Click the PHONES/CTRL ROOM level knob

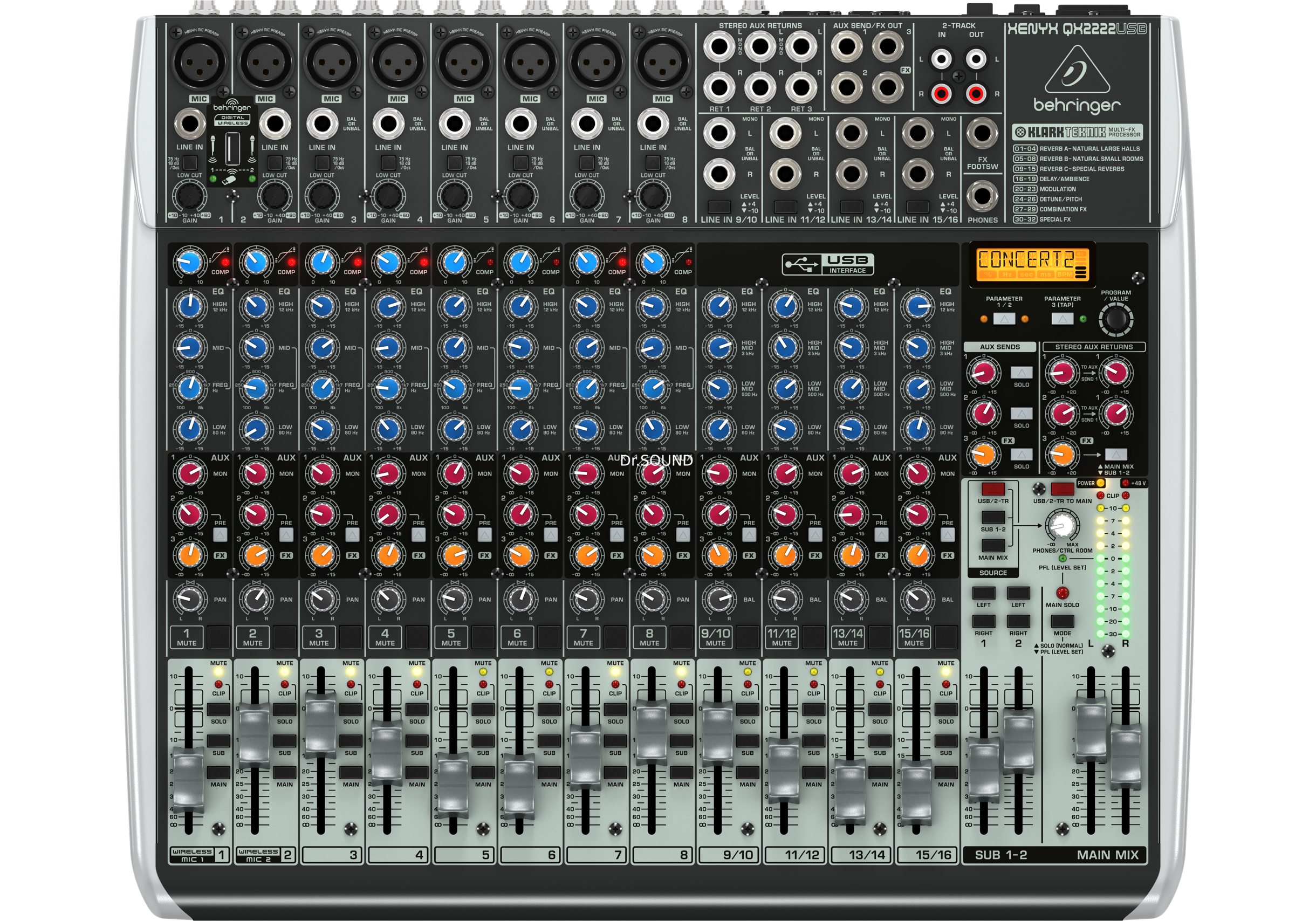1062,525
